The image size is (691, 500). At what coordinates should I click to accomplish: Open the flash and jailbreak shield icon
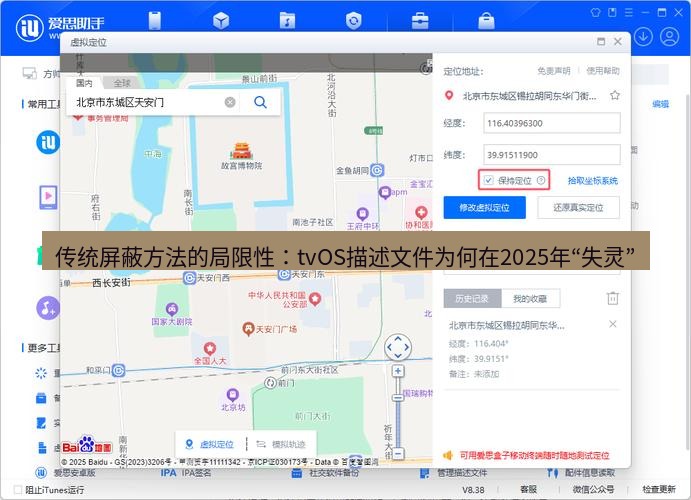[353, 20]
